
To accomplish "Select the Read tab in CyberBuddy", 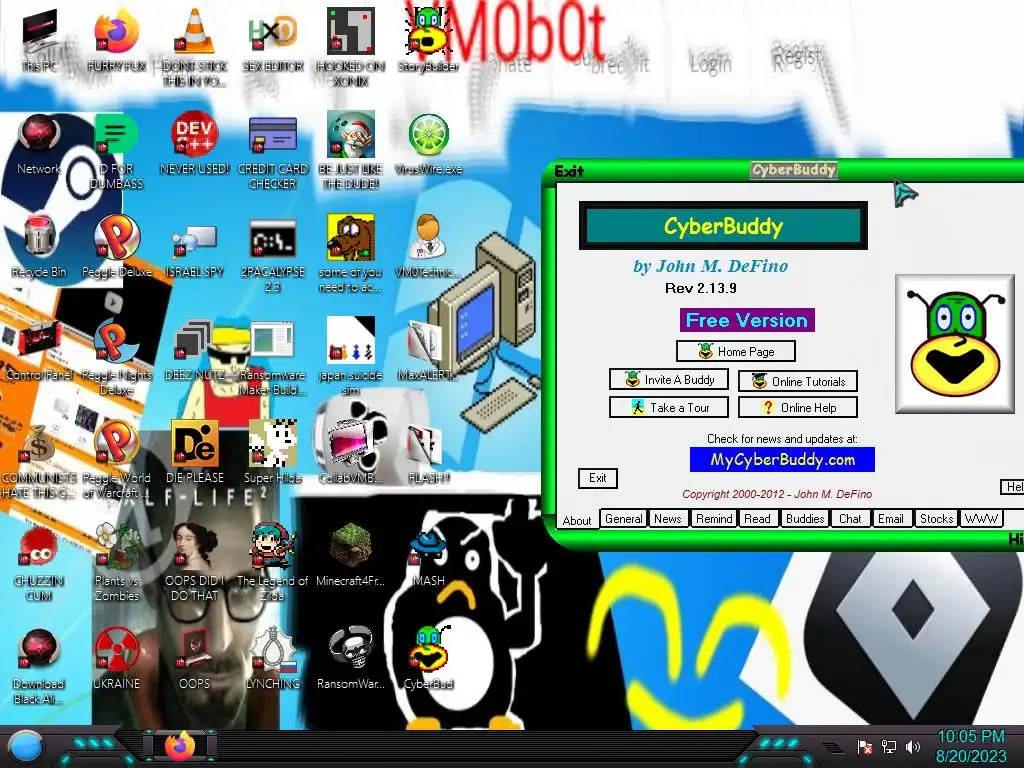I will pos(757,519).
